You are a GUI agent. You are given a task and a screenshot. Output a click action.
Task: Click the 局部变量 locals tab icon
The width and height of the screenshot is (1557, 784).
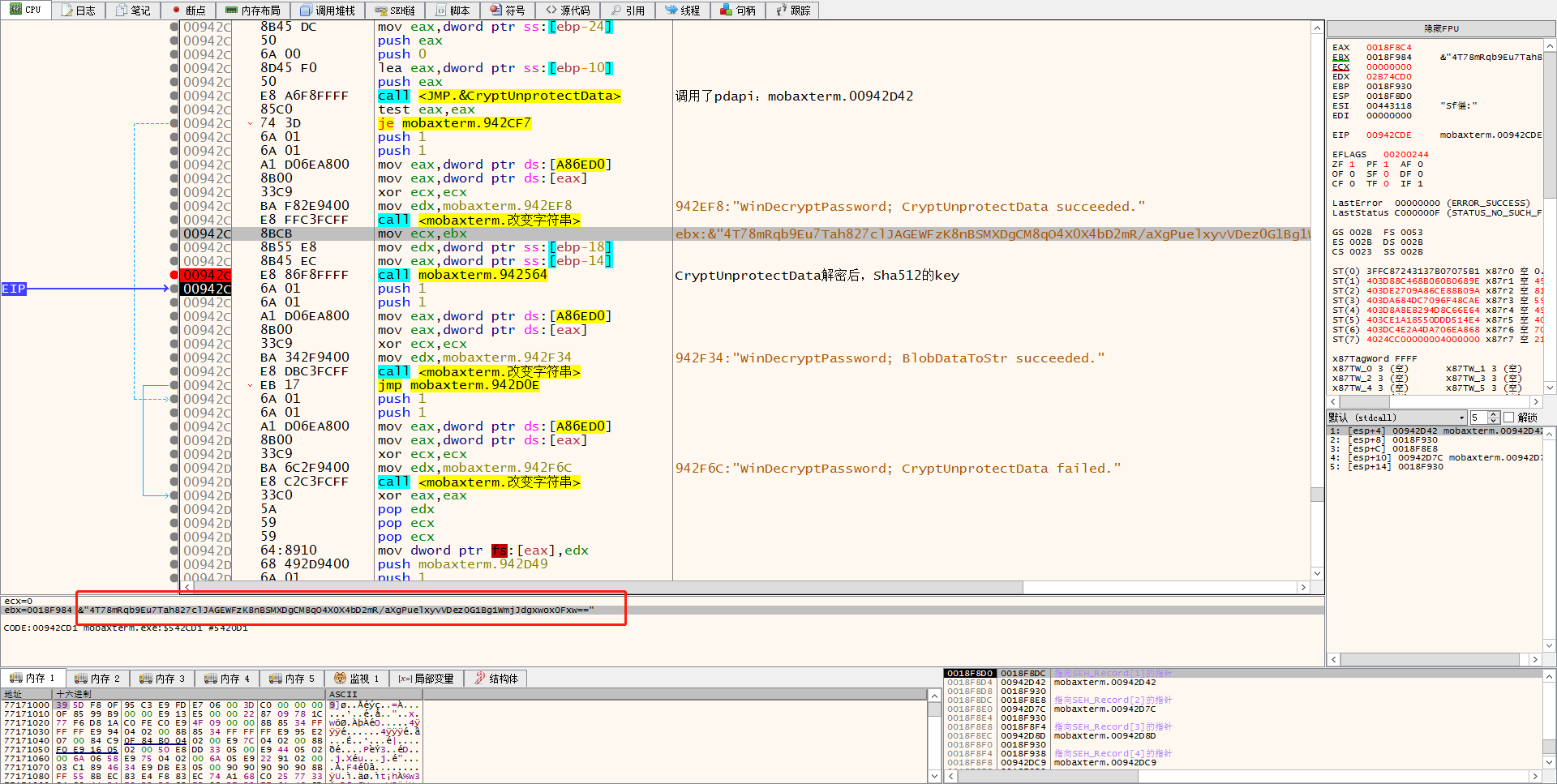pos(405,679)
